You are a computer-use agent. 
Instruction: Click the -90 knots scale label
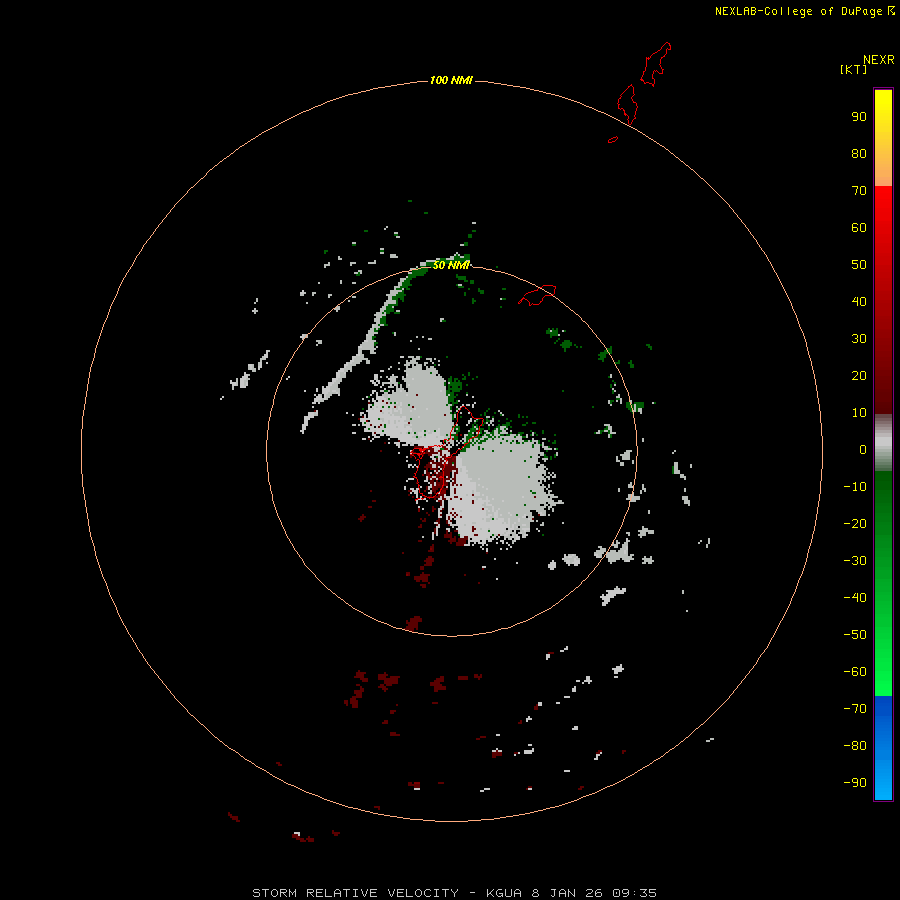coord(855,783)
